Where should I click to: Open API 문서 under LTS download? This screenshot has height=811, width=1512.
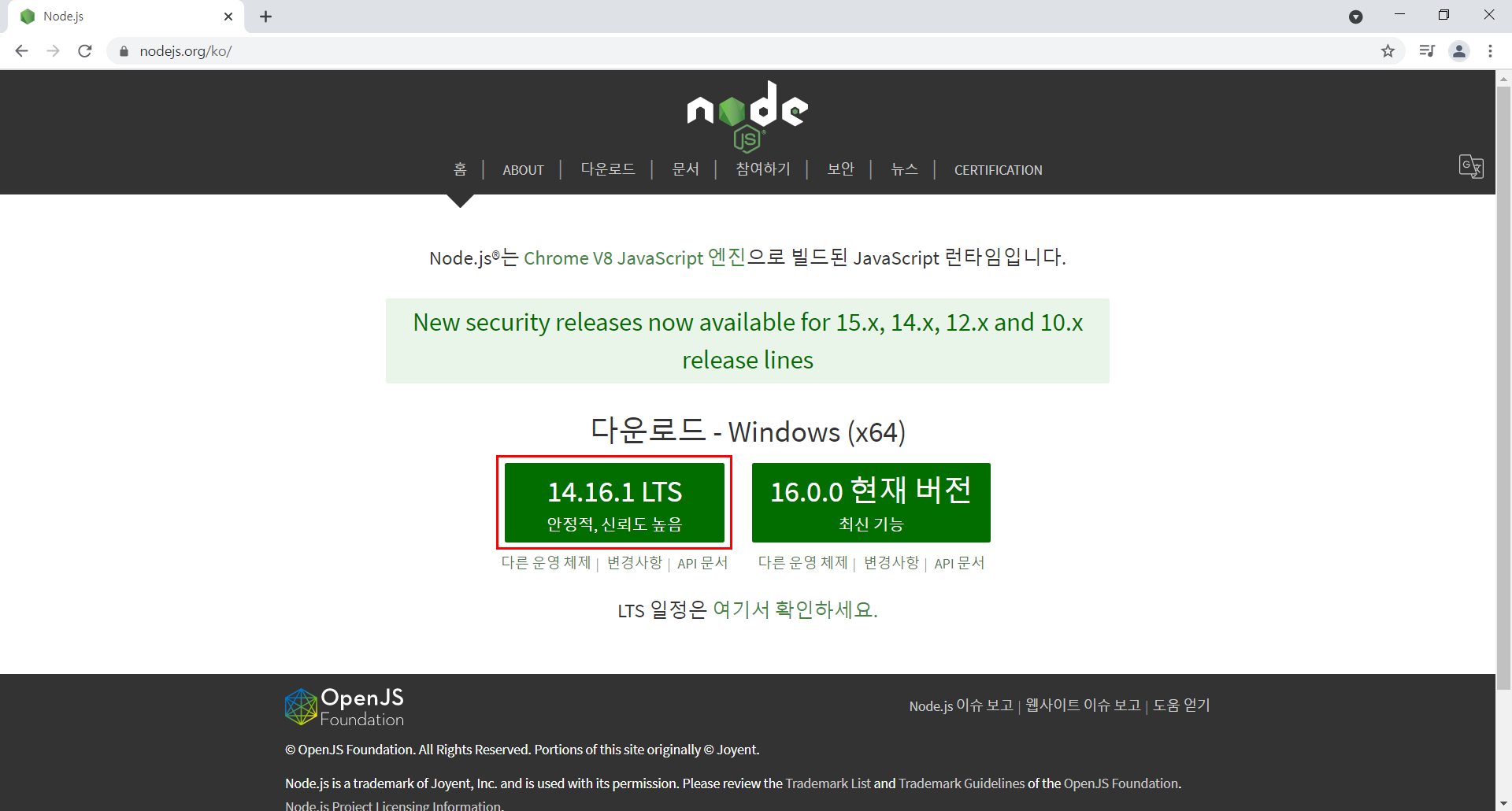click(x=702, y=563)
